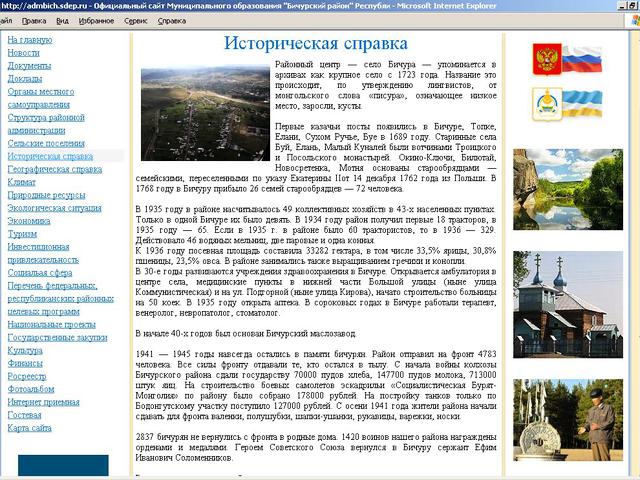Open Государственные закупки link
Viewport: 640px width, 480px height.
pyautogui.click(x=57, y=338)
